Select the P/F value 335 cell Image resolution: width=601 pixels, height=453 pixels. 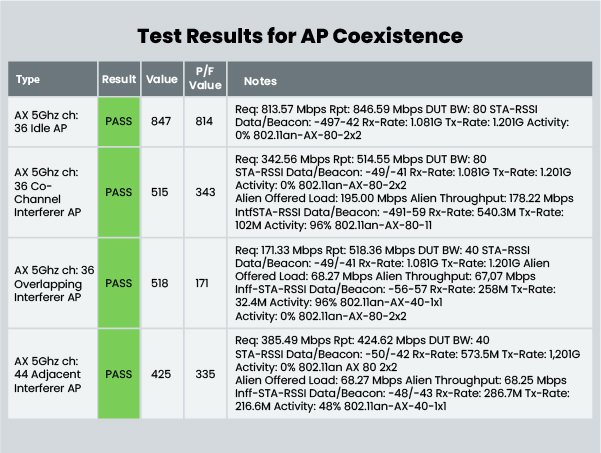204,374
